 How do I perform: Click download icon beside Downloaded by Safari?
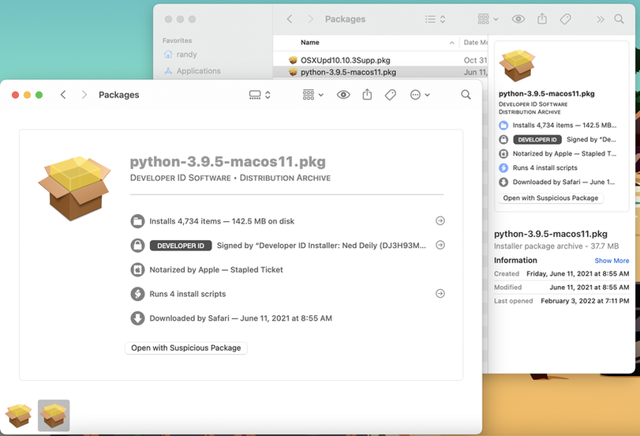click(138, 318)
